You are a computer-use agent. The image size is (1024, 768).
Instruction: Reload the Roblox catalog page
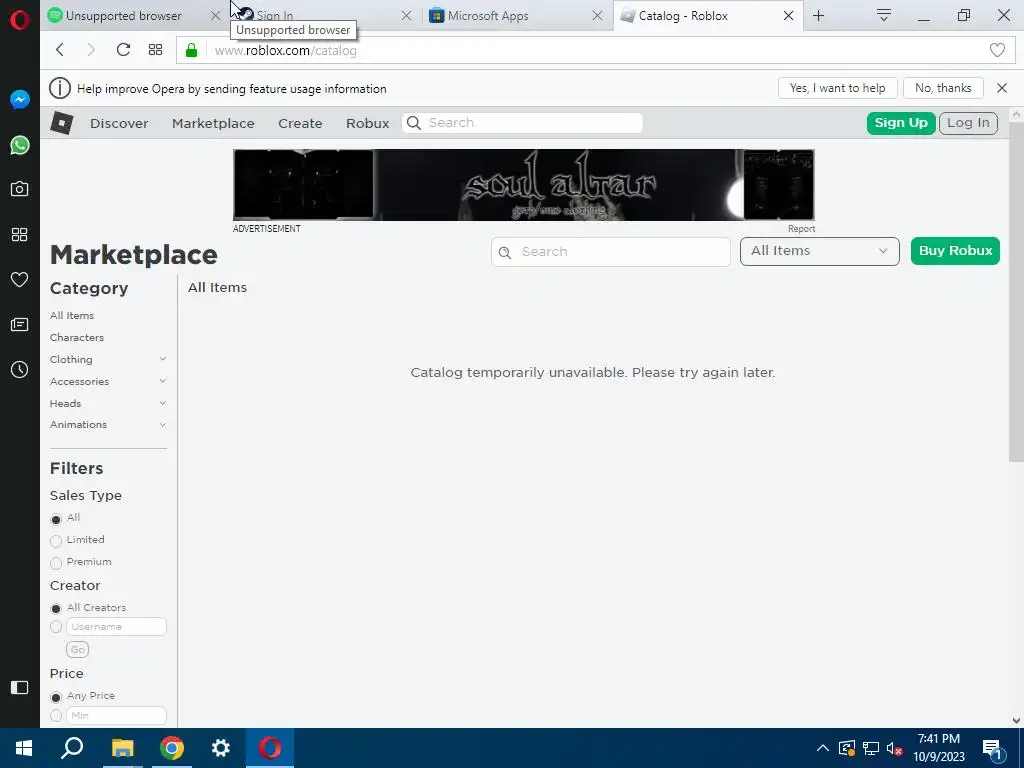click(123, 50)
